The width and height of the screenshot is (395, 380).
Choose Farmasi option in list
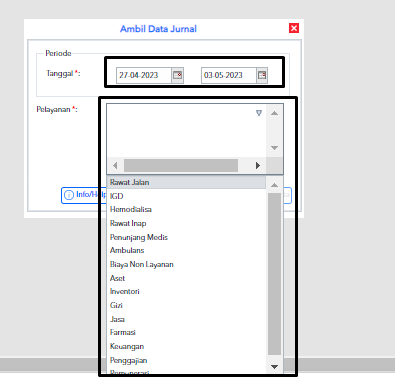point(186,332)
